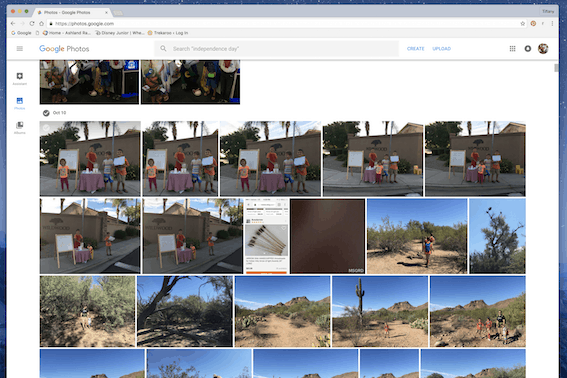
Task: Go to the Photos sidebar section
Action: coord(20,103)
